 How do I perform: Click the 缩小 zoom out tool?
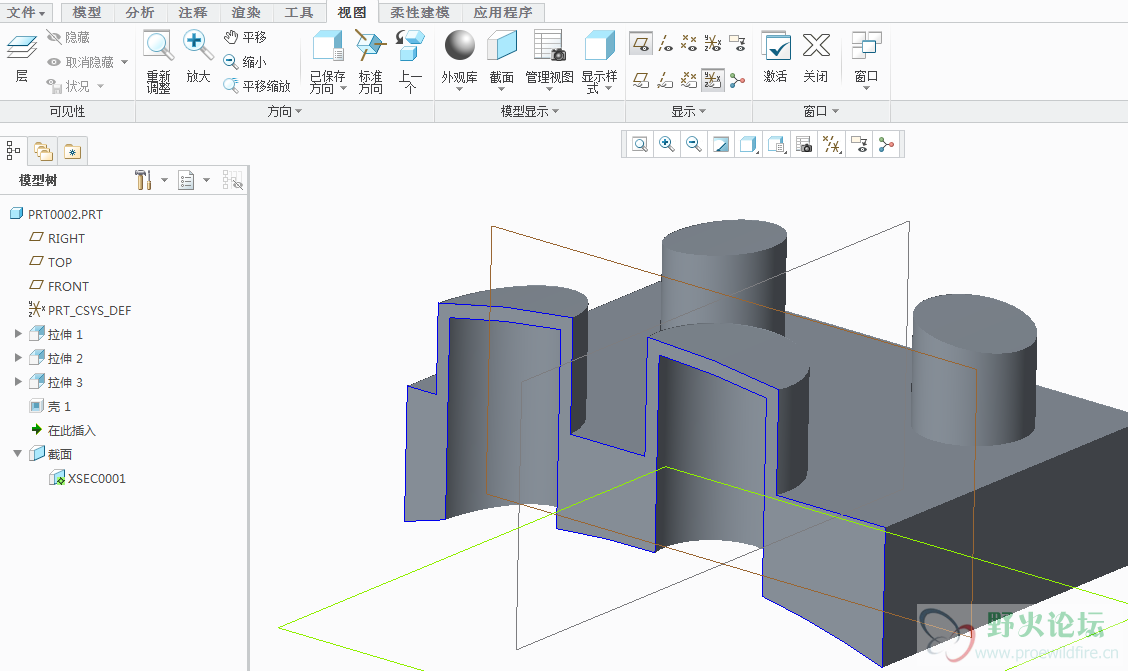[245, 62]
